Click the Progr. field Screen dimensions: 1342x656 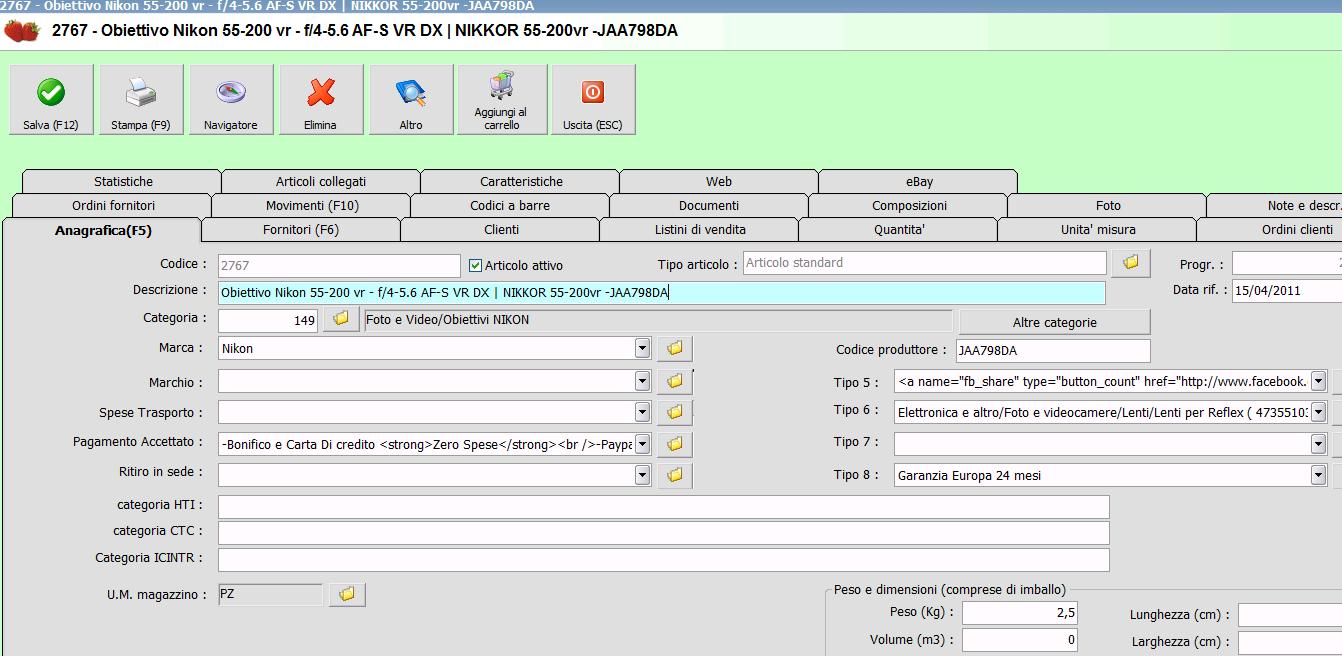click(x=1287, y=263)
